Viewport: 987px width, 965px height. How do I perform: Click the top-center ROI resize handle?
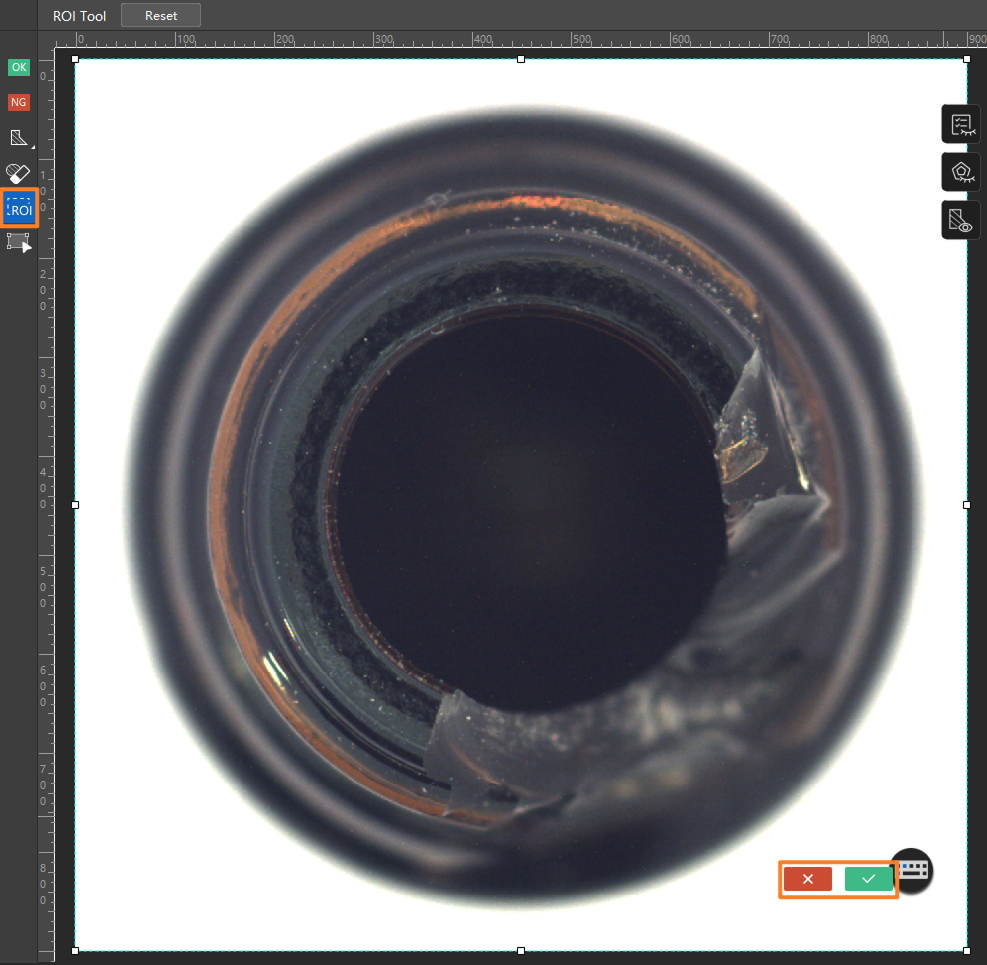[521, 59]
